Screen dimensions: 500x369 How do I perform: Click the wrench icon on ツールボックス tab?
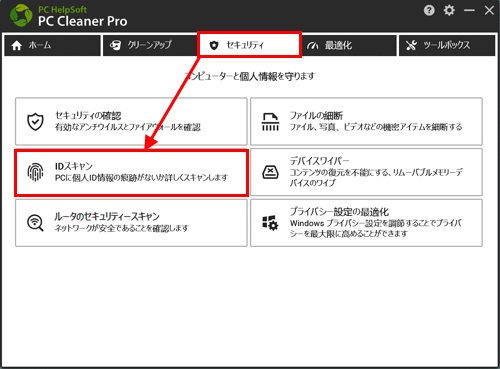tap(411, 45)
